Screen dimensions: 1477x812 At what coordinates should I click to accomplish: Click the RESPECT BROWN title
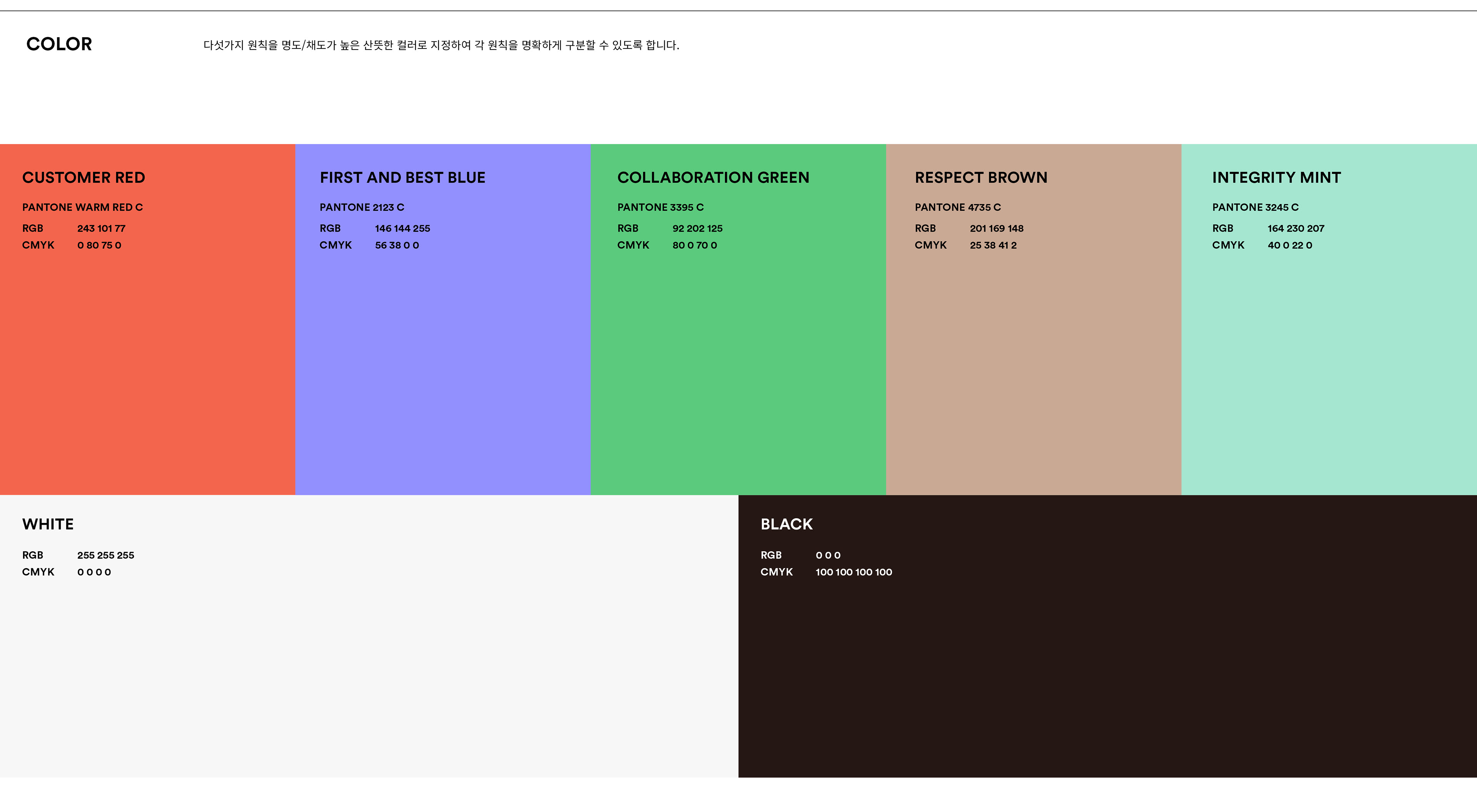(981, 178)
